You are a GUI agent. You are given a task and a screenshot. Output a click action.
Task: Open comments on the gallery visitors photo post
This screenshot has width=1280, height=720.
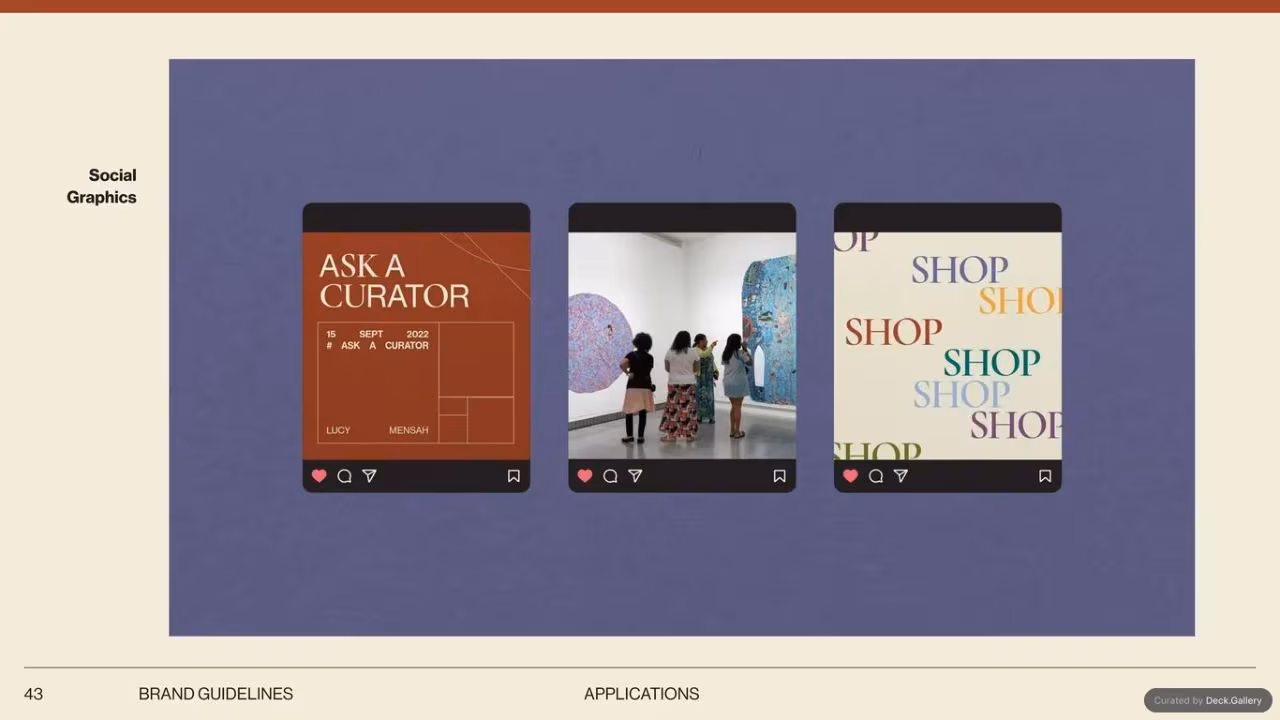610,476
